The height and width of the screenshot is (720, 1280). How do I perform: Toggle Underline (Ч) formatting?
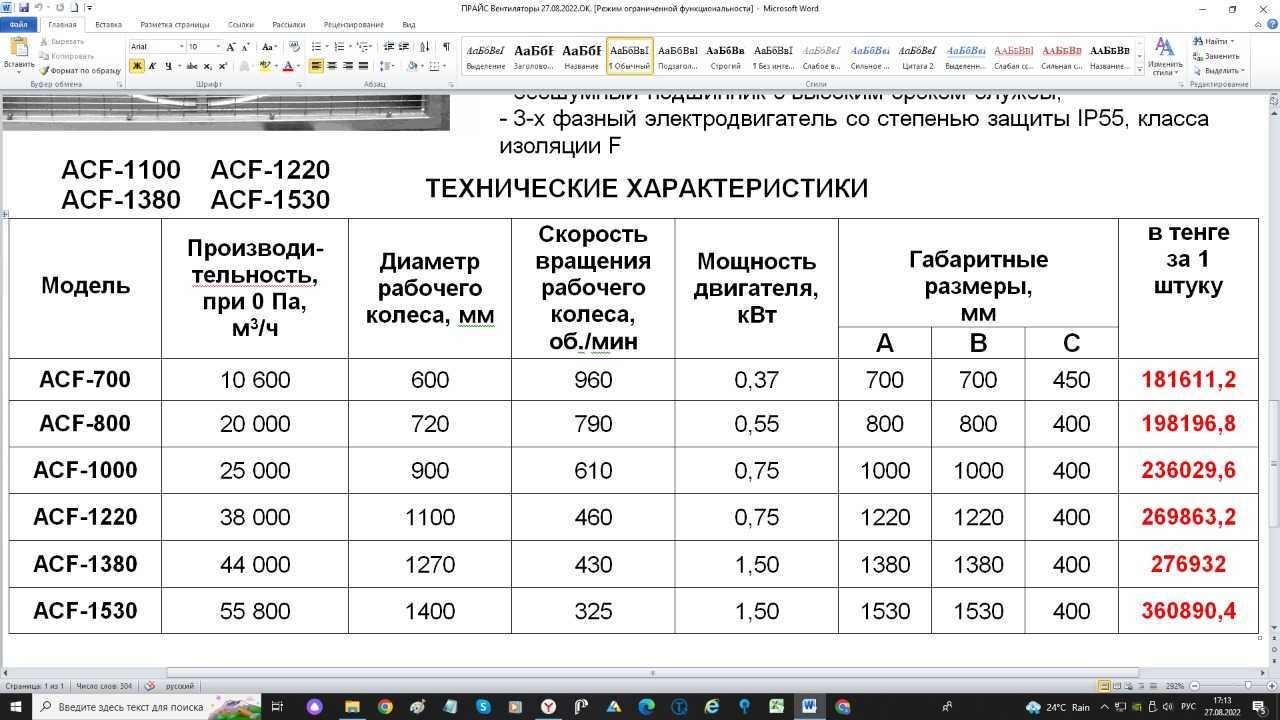pyautogui.click(x=167, y=66)
